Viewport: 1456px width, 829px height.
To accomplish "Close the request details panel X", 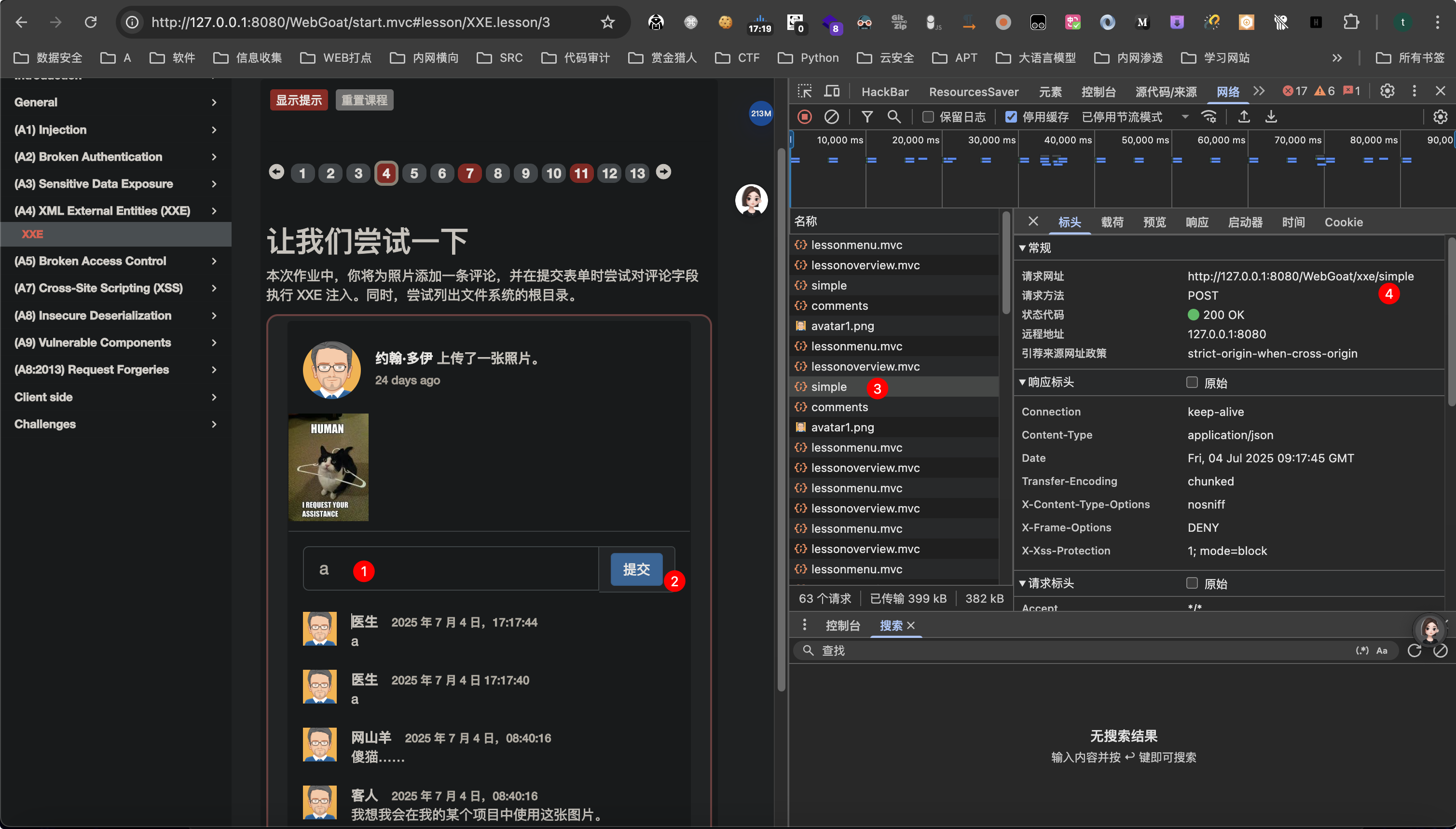I will (1034, 221).
